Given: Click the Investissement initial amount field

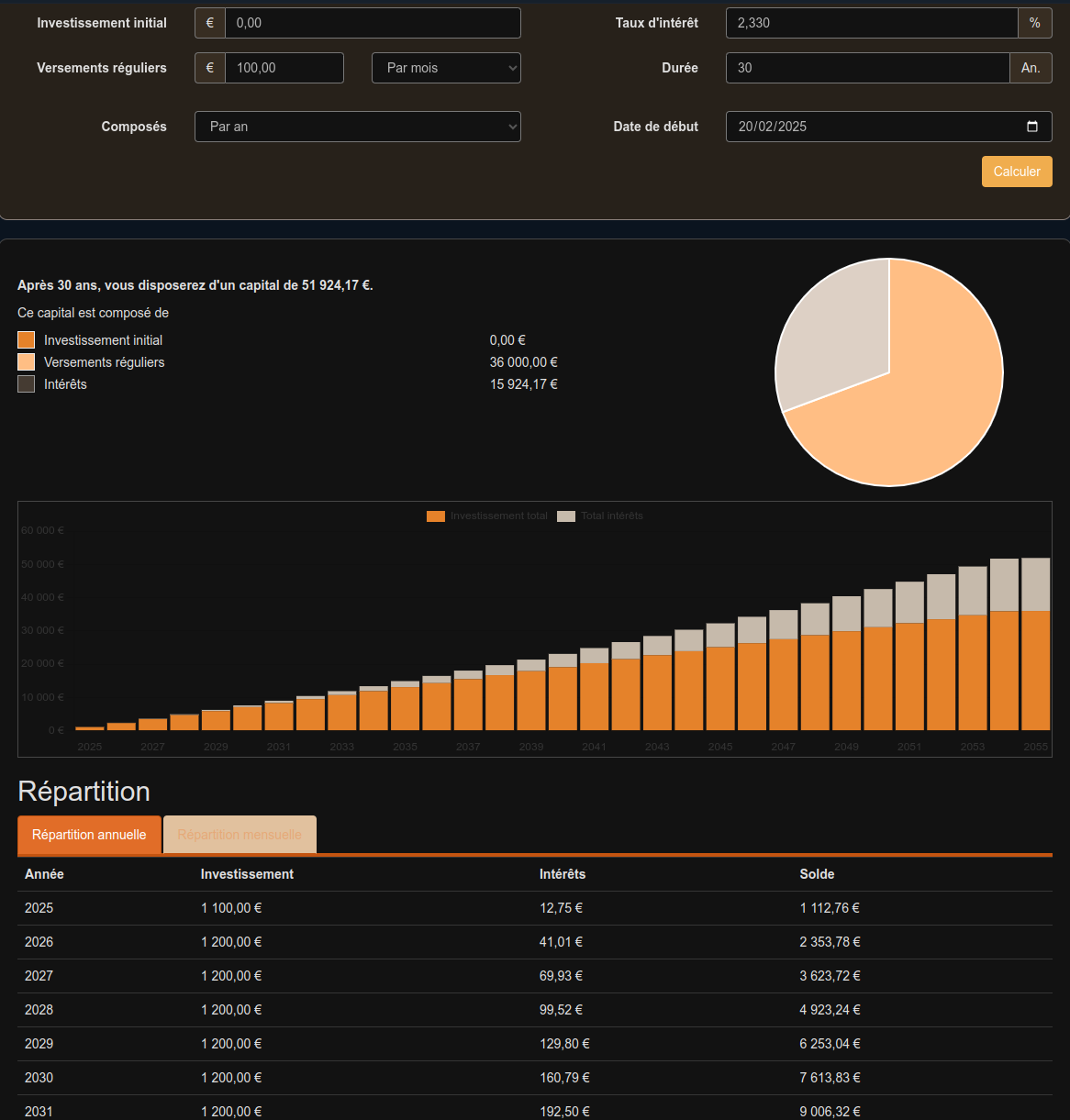Looking at the screenshot, I should click(373, 23).
